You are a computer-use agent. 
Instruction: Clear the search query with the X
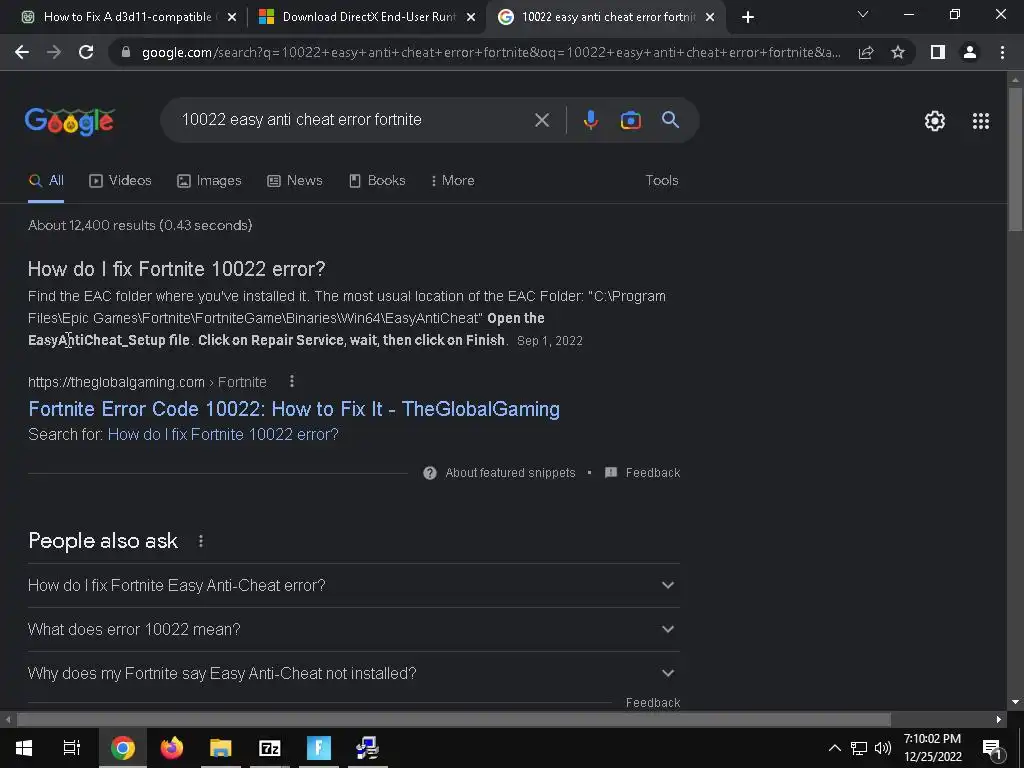point(542,120)
